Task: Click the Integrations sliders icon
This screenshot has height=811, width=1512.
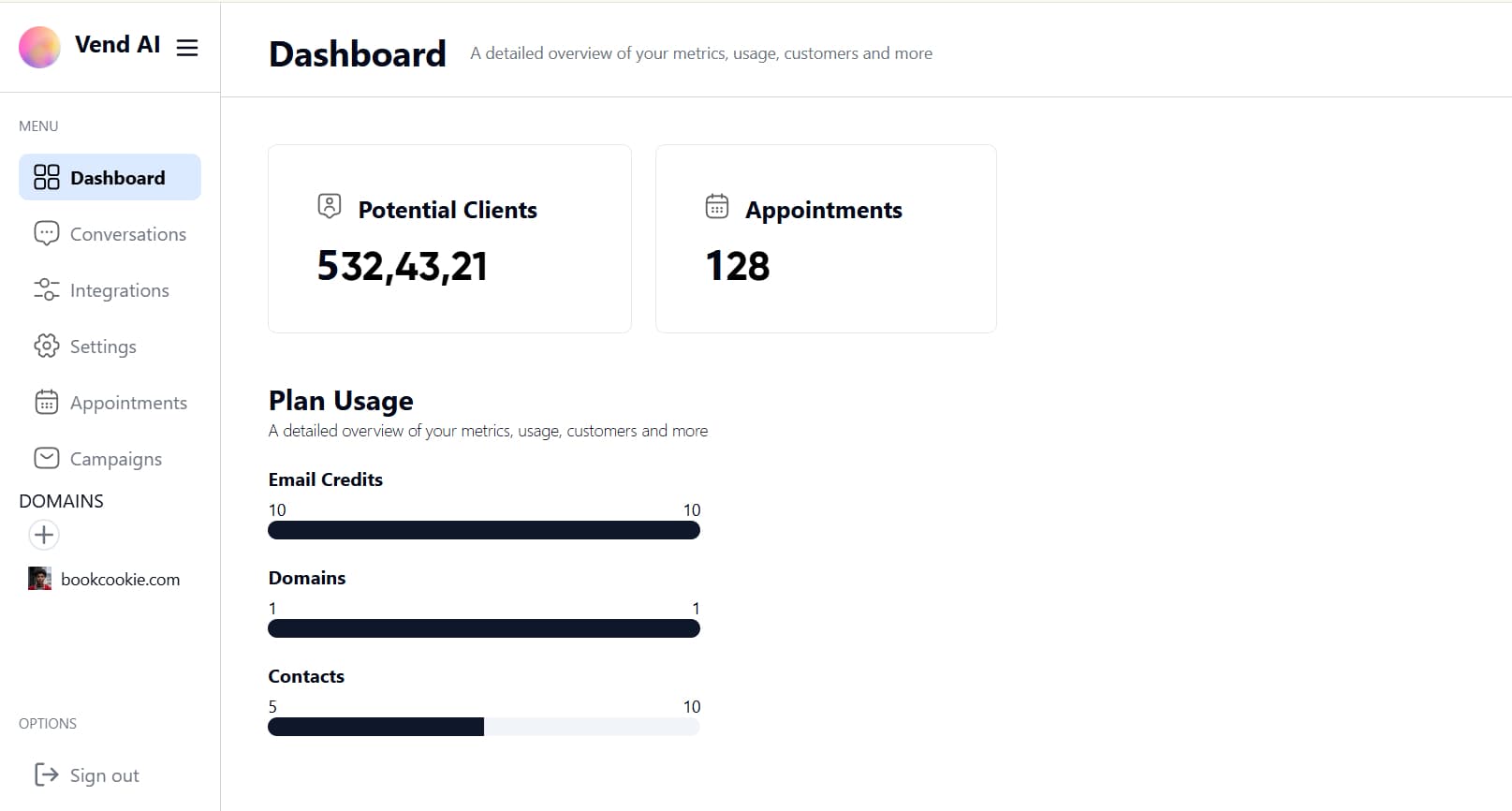Action: pyautogui.click(x=46, y=289)
